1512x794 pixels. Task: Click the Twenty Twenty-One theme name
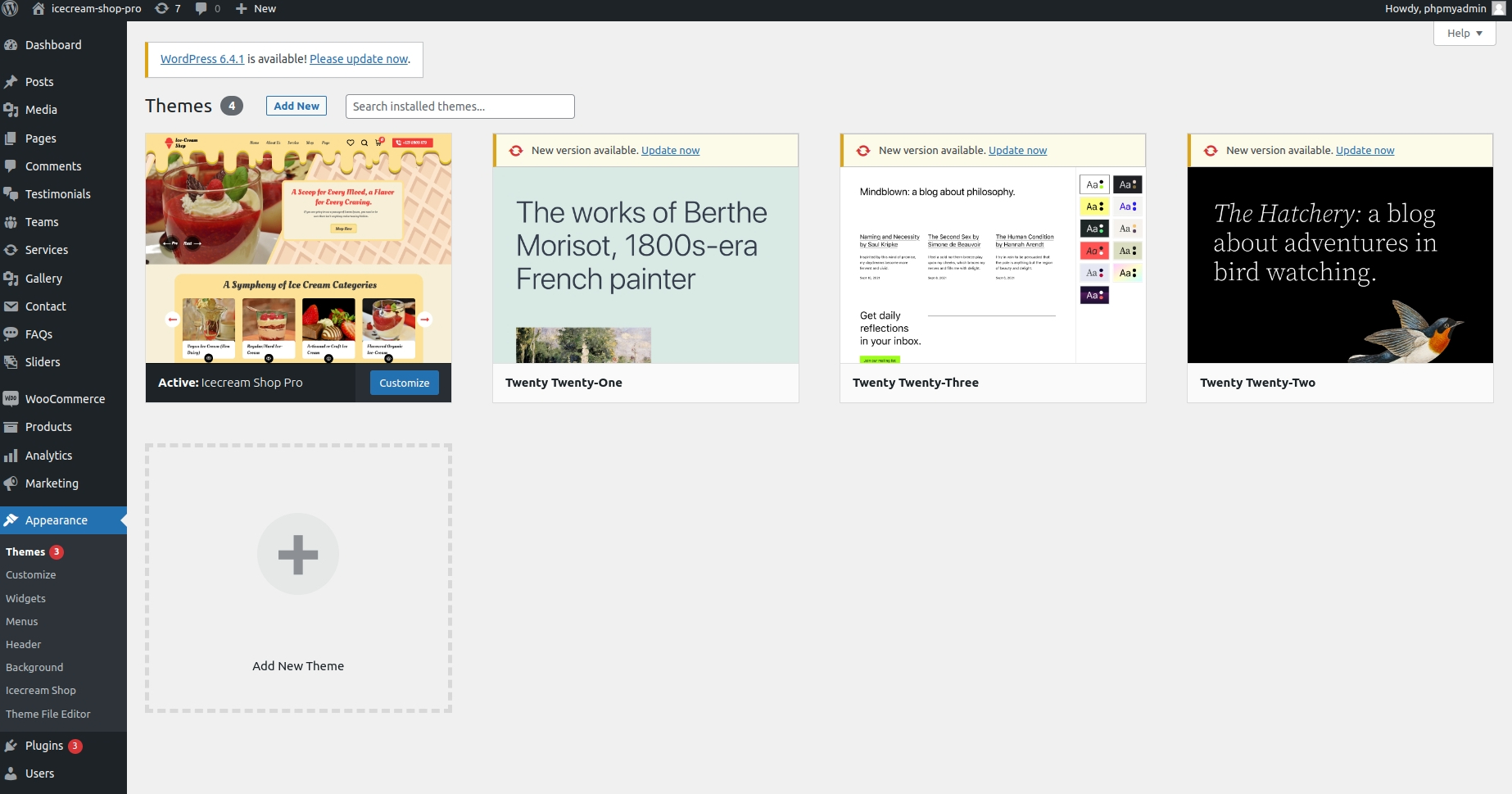tap(564, 383)
